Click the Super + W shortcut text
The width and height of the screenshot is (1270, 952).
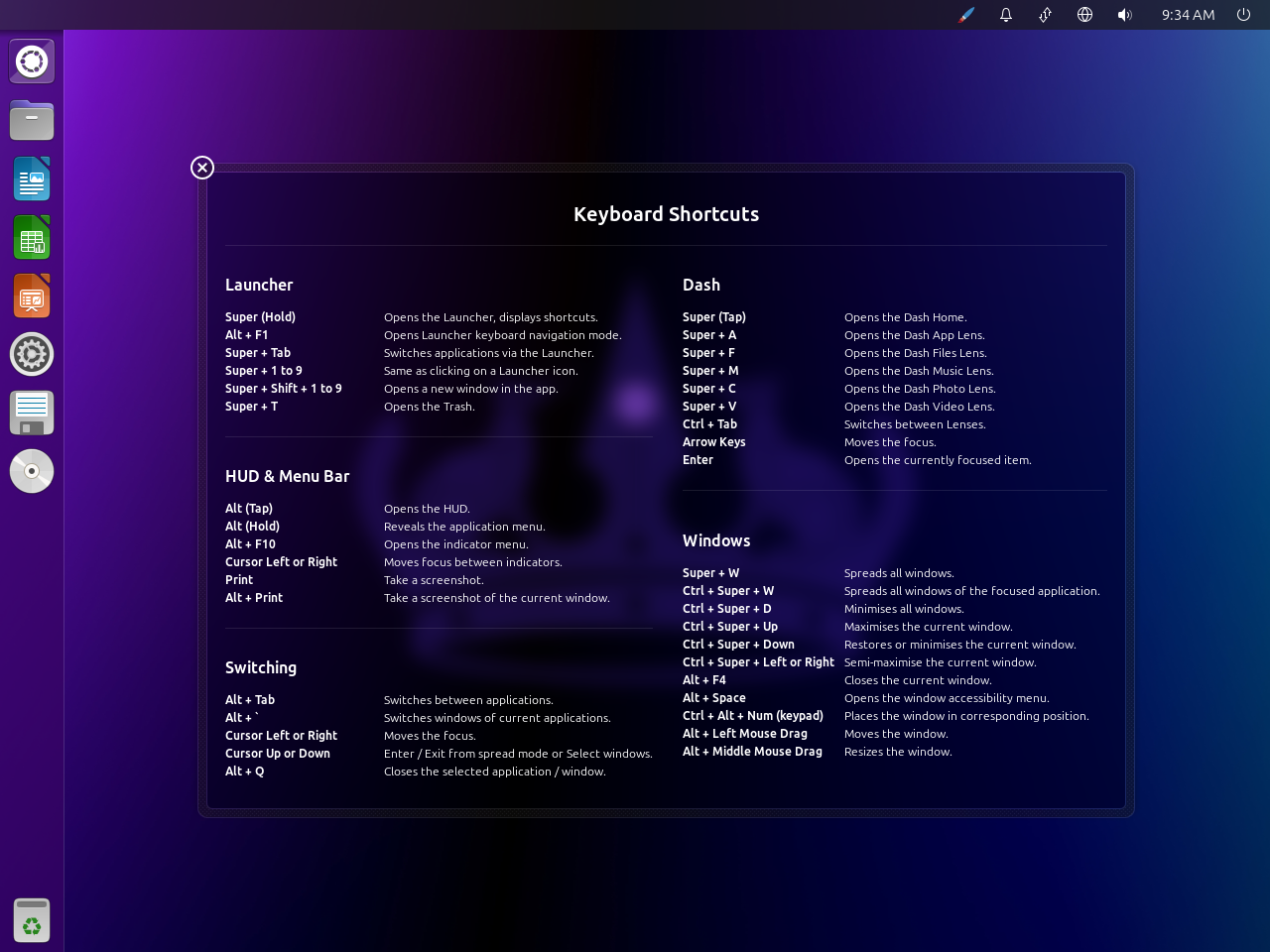[x=710, y=573]
